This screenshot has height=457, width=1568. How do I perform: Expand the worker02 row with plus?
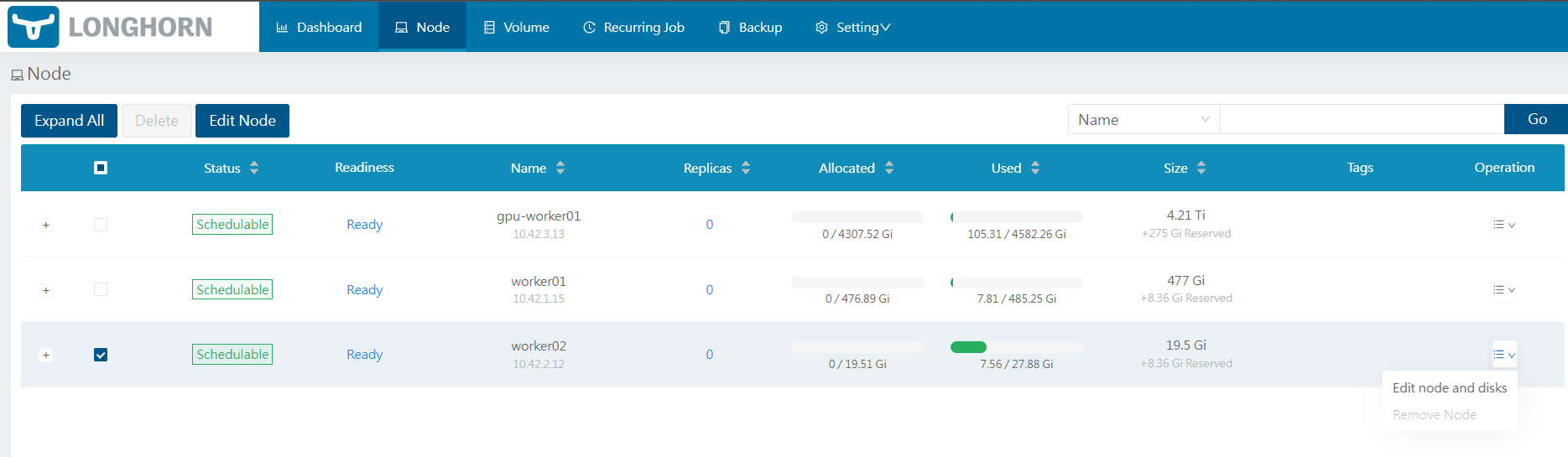coord(46,355)
